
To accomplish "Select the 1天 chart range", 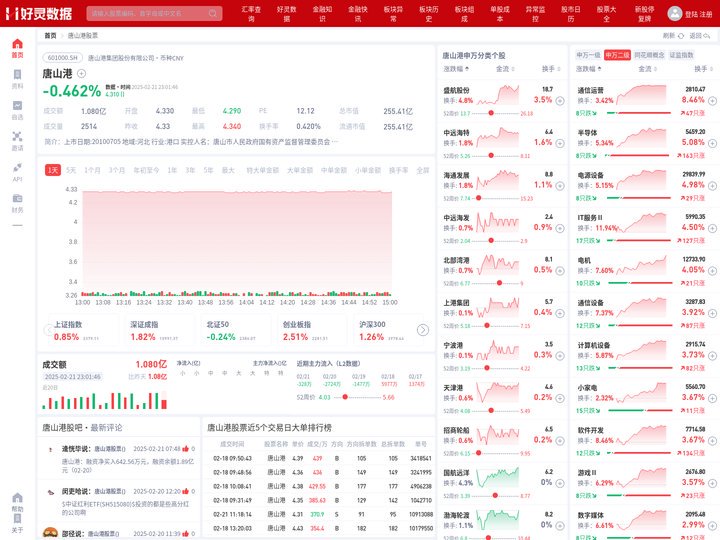I will 53,170.
